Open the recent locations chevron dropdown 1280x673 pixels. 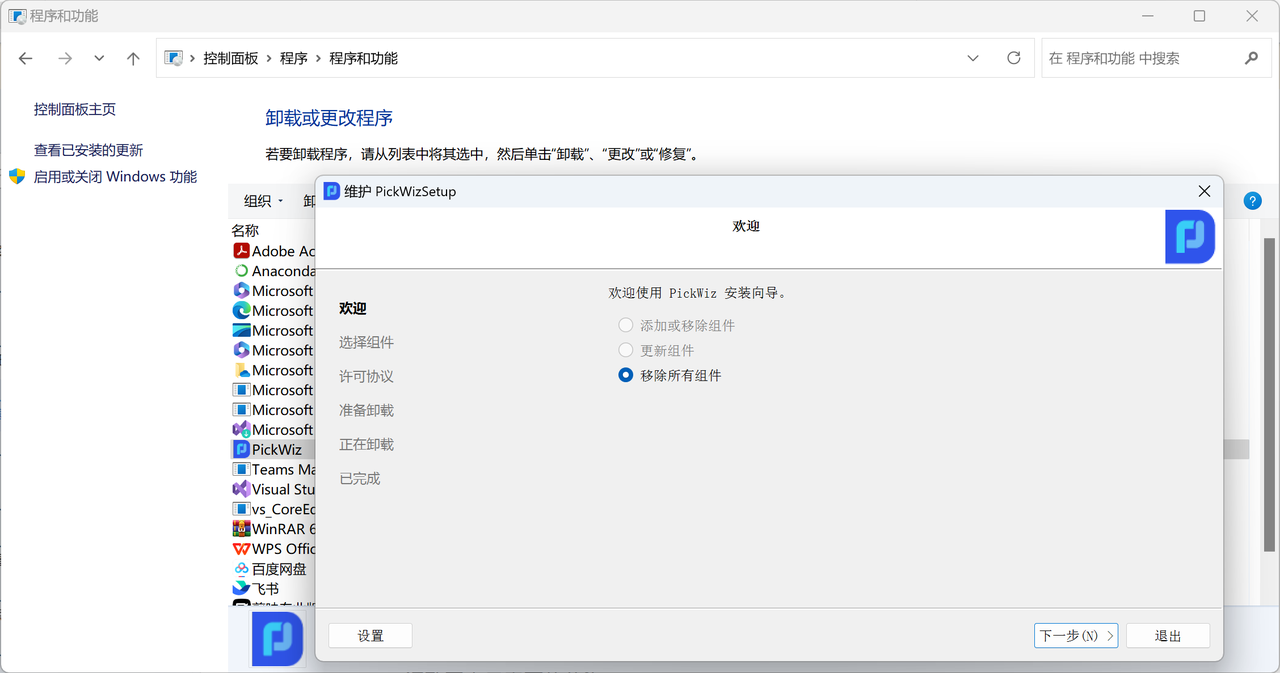[x=99, y=58]
